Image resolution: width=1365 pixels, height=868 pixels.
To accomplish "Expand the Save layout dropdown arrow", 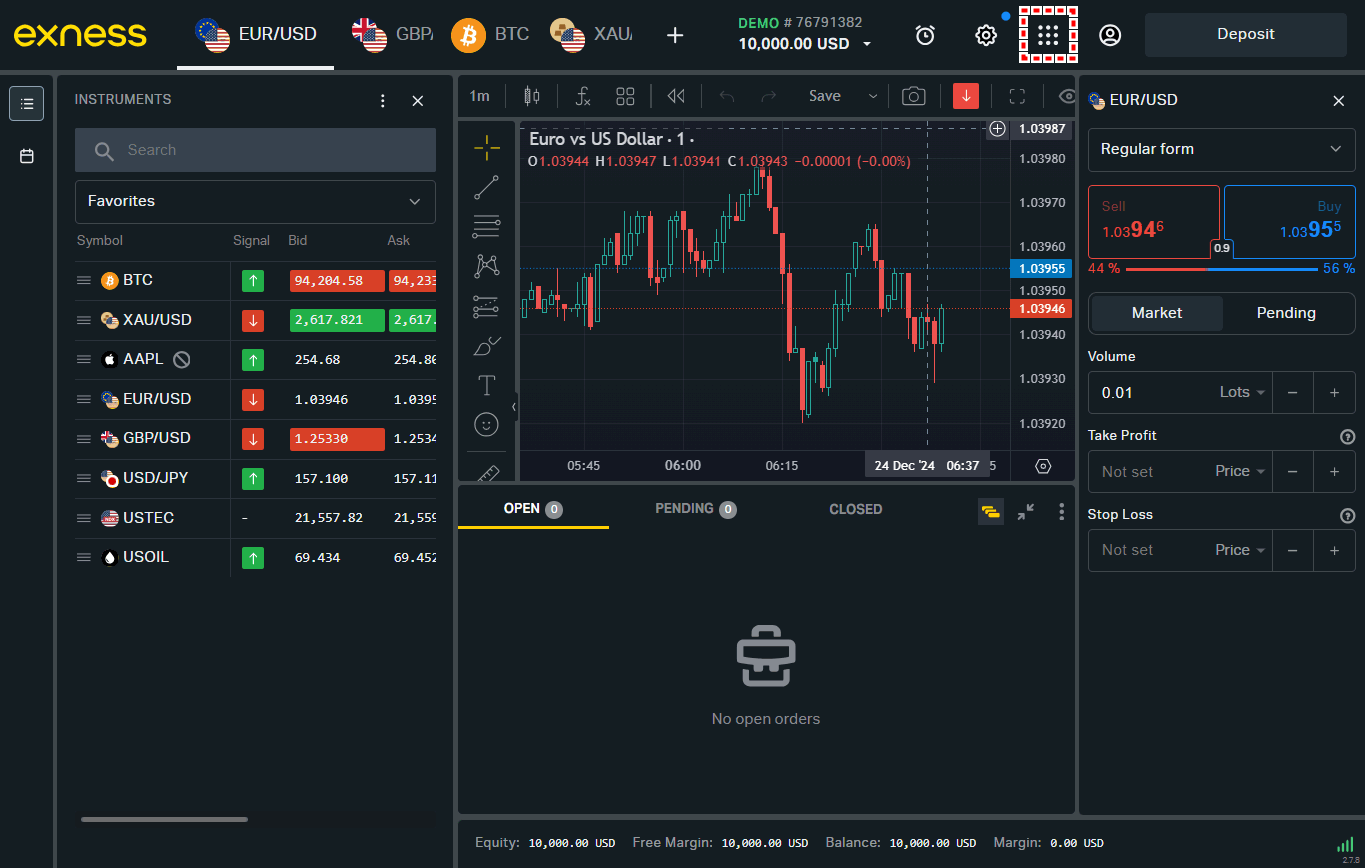I will 872,96.
